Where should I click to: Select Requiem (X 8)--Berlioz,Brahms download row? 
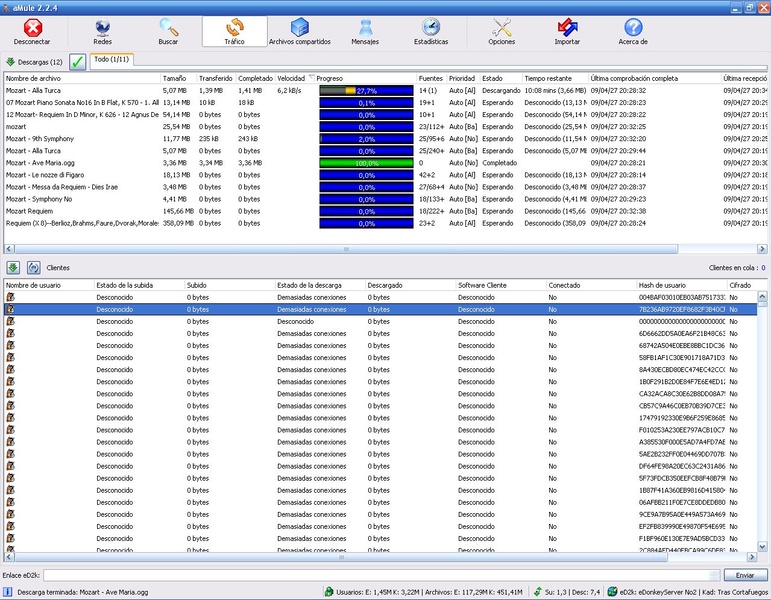[386, 223]
